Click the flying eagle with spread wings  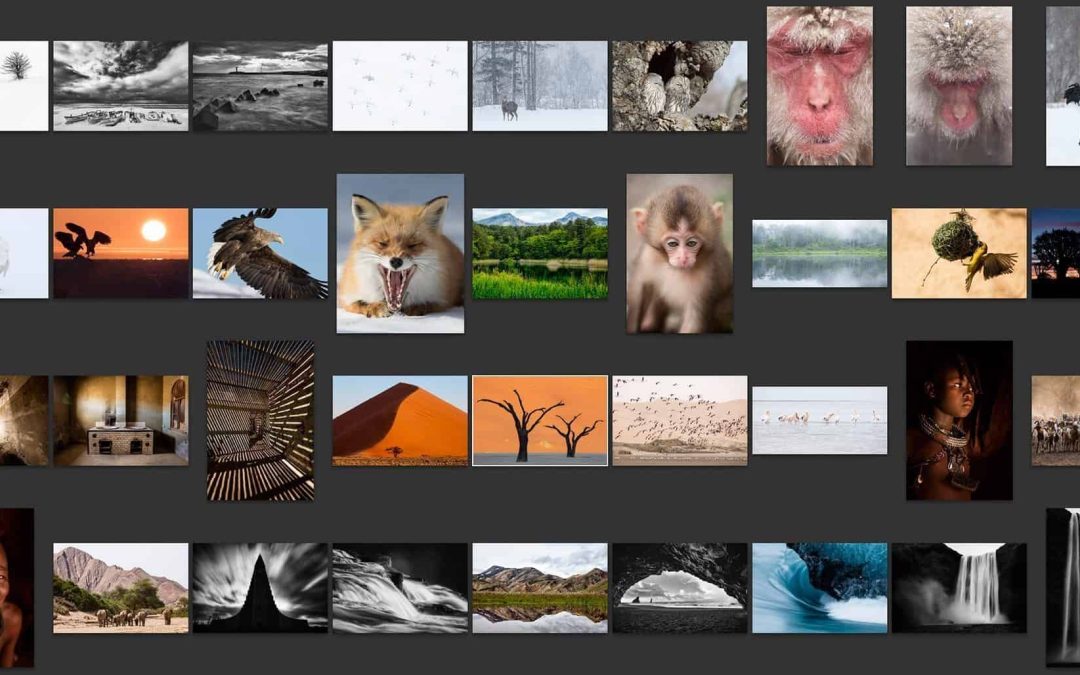(260, 252)
